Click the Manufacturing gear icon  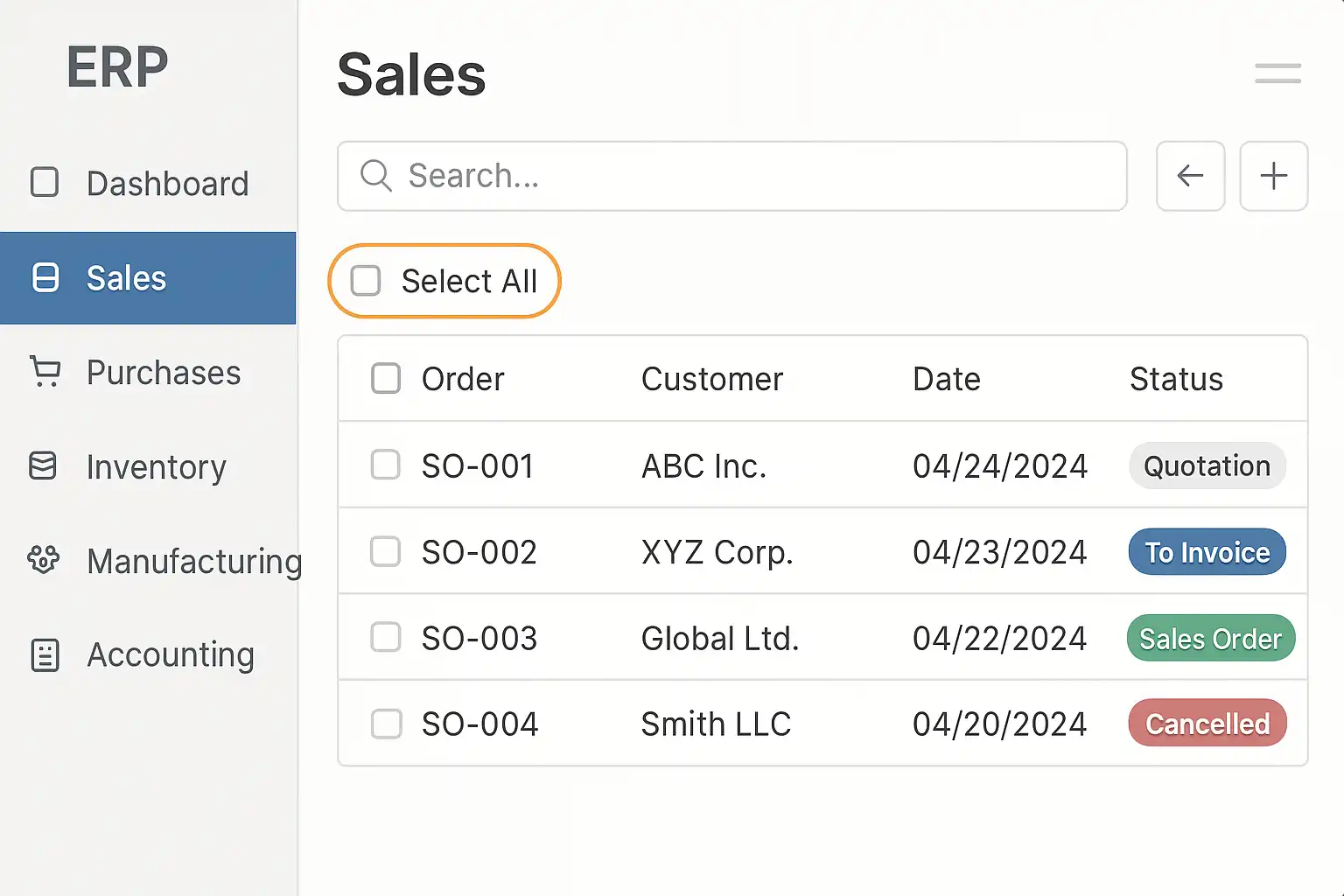(43, 559)
